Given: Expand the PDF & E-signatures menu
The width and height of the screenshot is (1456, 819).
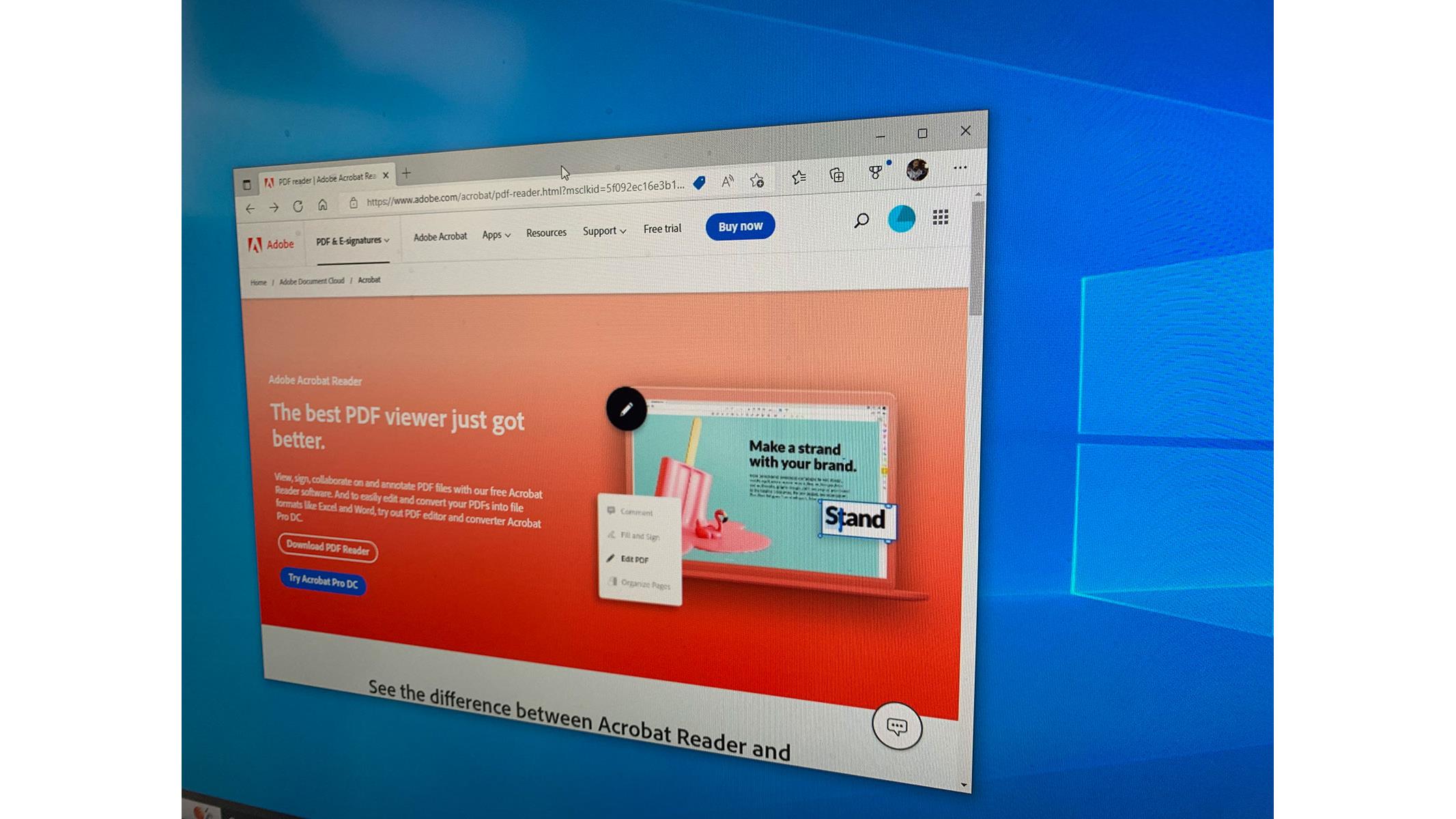Looking at the screenshot, I should [x=351, y=241].
